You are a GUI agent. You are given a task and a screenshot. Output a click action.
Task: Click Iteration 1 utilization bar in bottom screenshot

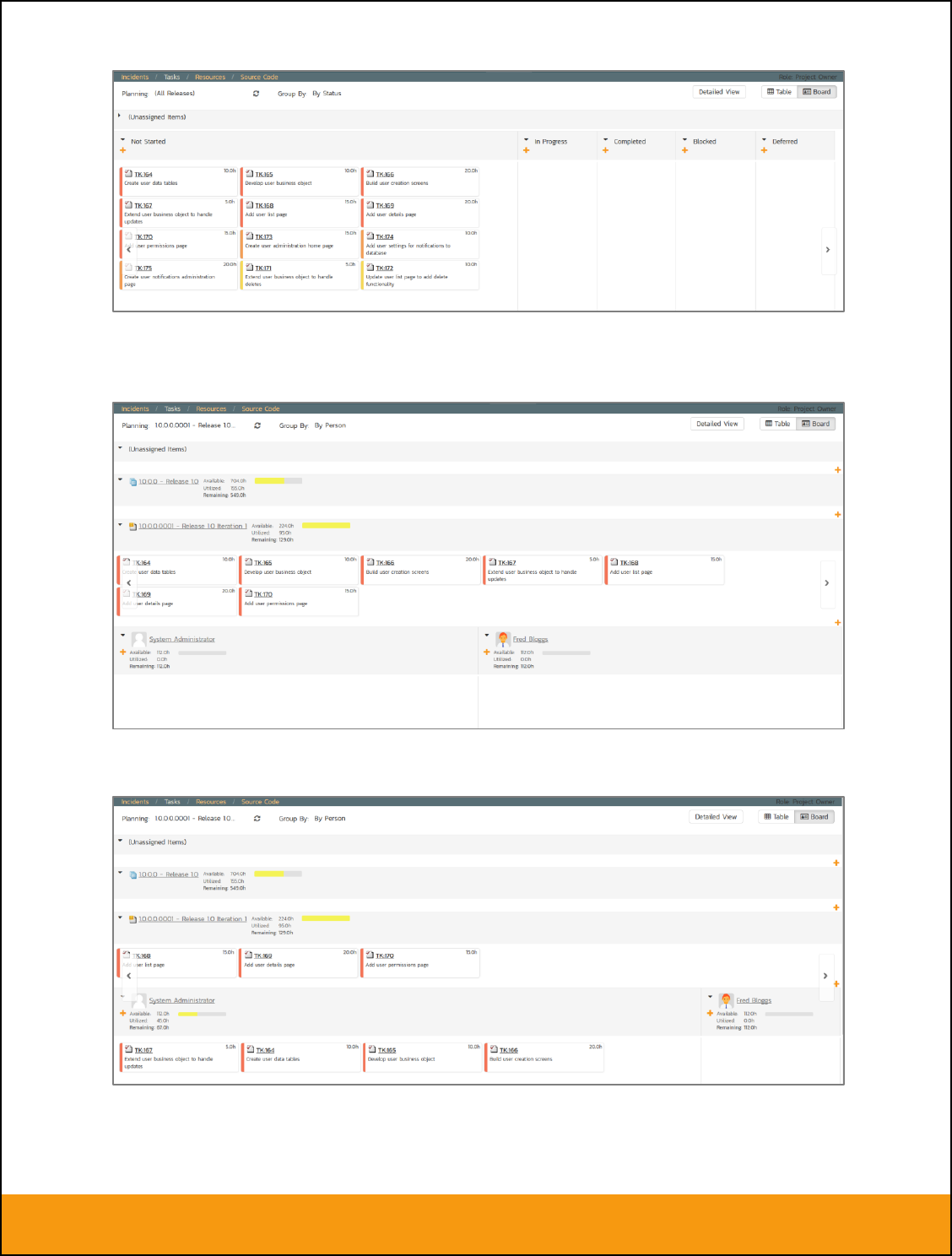pyautogui.click(x=326, y=918)
